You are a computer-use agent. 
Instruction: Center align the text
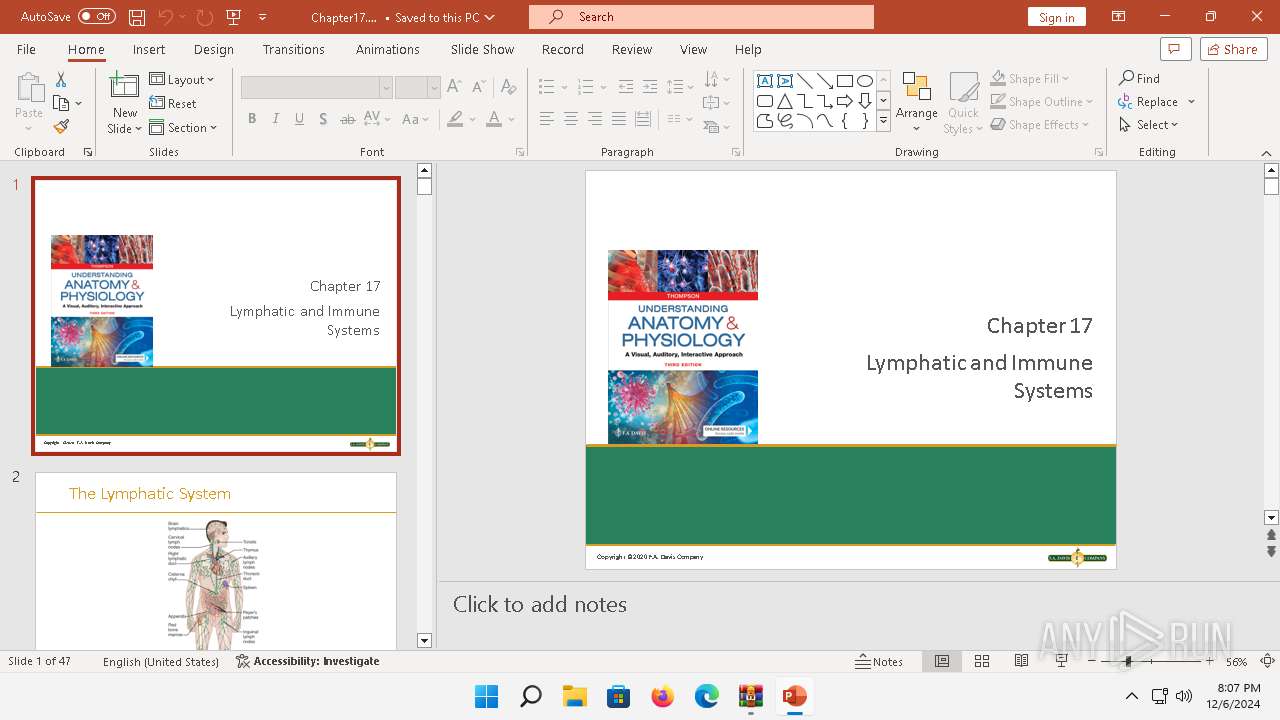[571, 119]
